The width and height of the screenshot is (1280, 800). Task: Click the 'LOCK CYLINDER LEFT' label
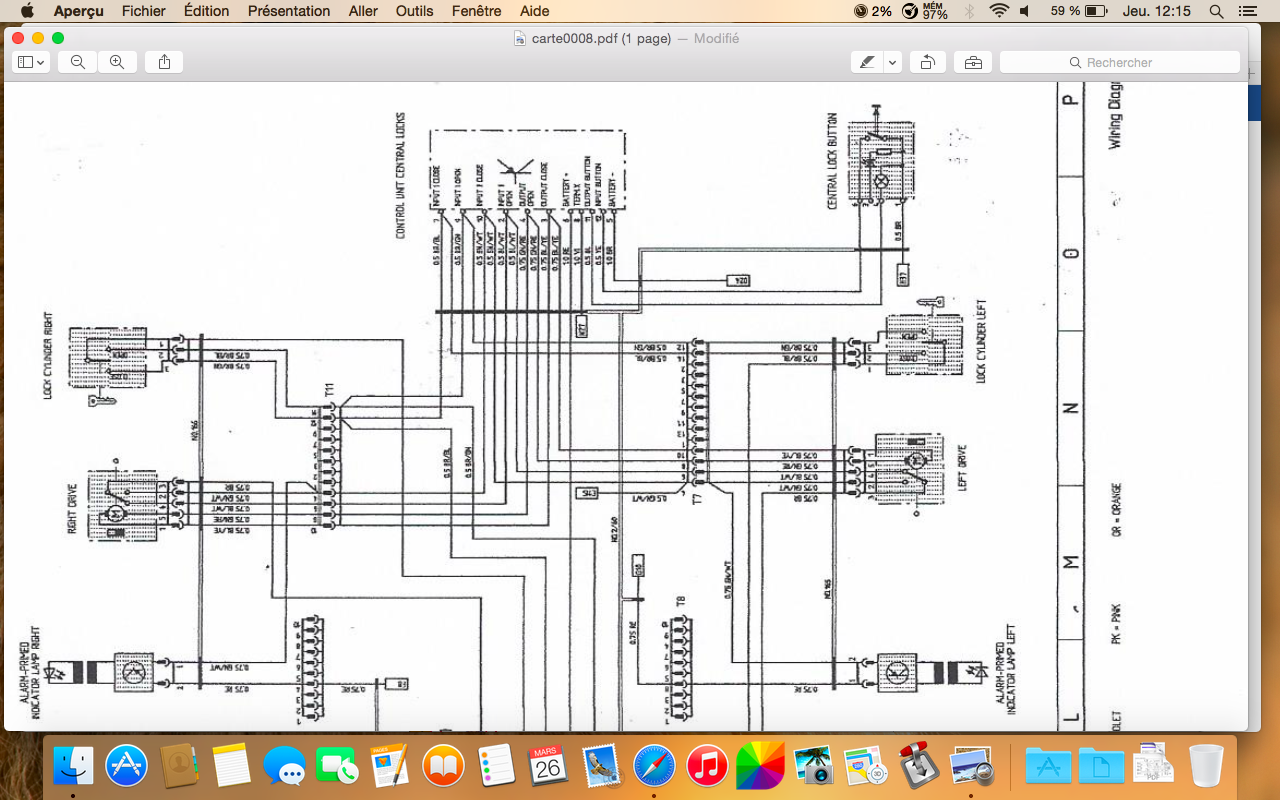point(981,340)
